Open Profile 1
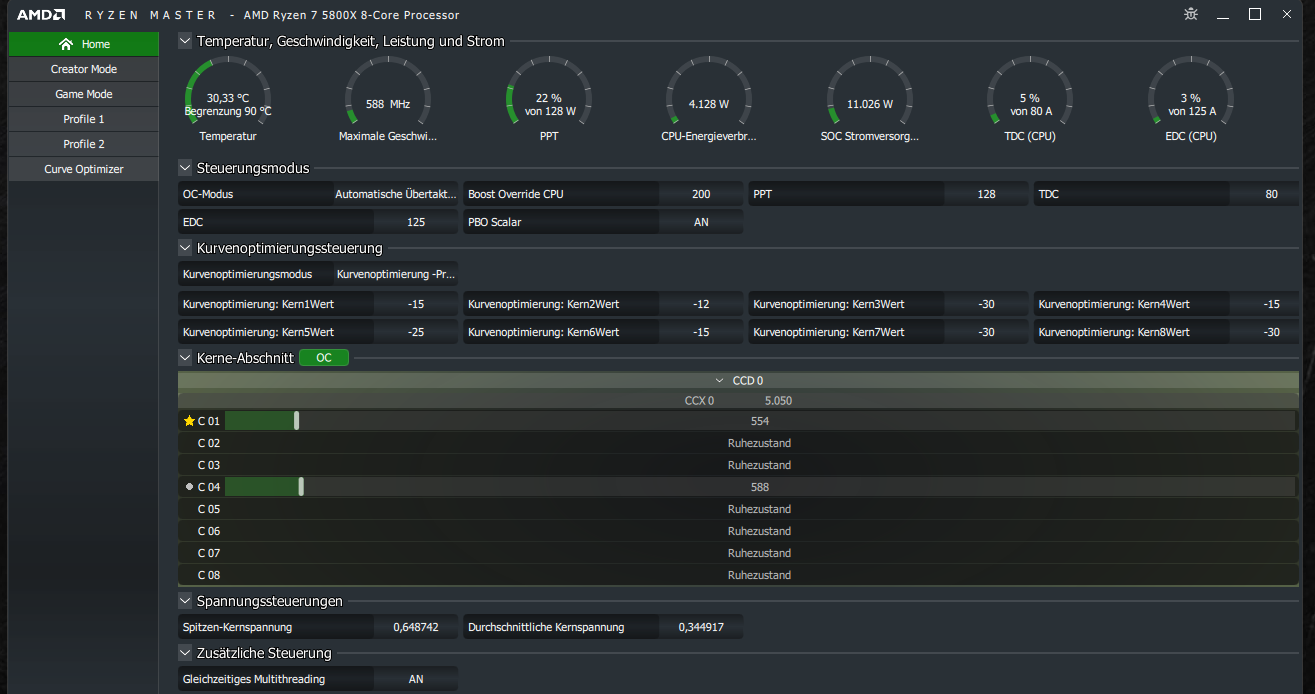 click(x=84, y=119)
